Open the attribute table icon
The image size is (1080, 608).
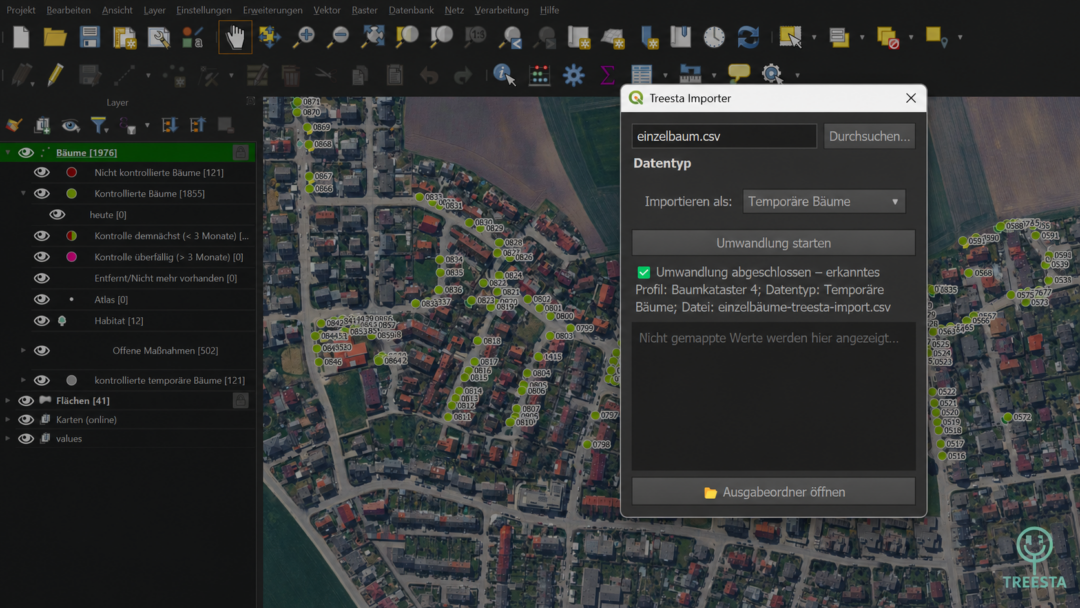pyautogui.click(x=641, y=74)
